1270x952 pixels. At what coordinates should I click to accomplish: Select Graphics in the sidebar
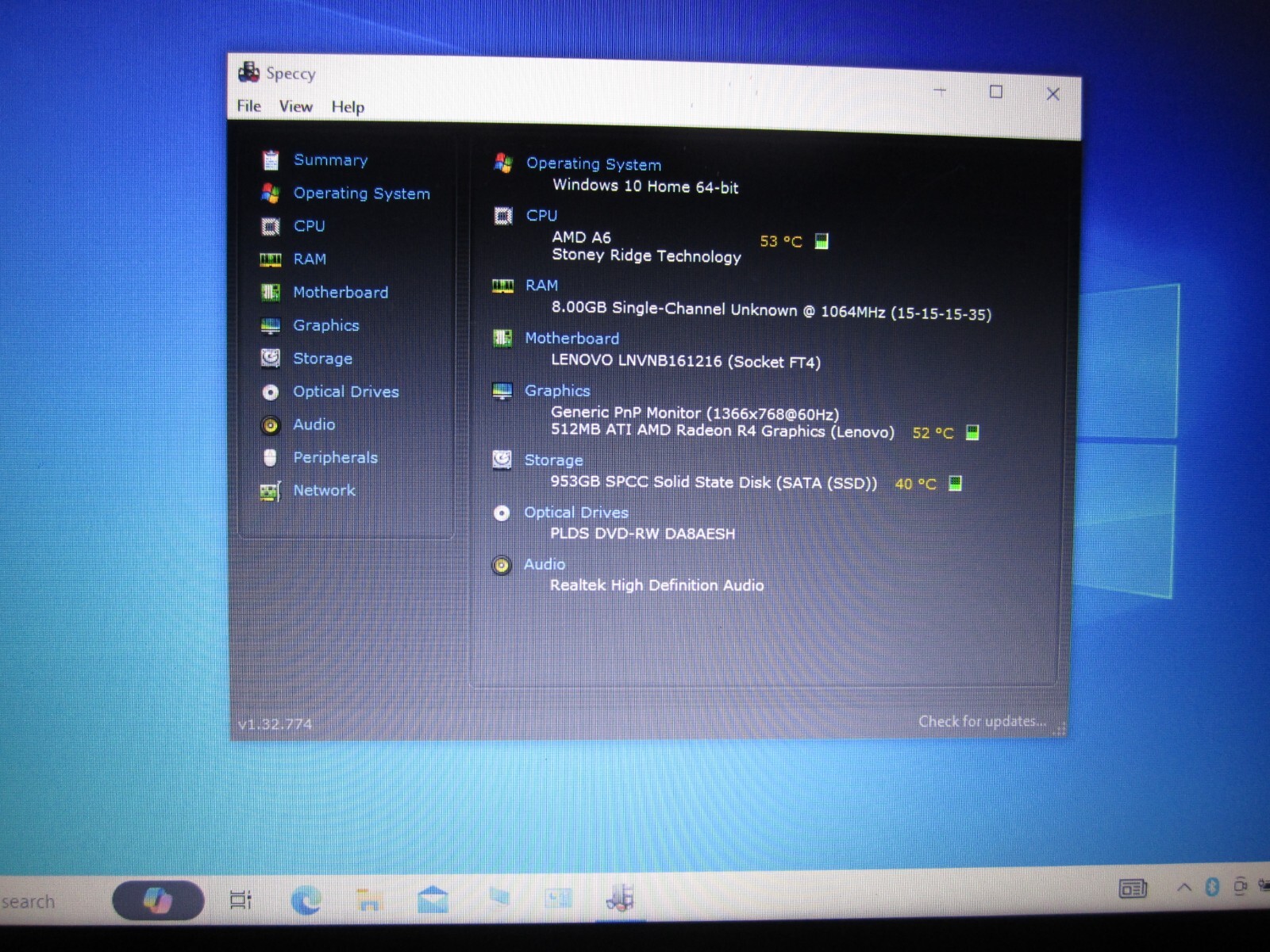[x=325, y=325]
